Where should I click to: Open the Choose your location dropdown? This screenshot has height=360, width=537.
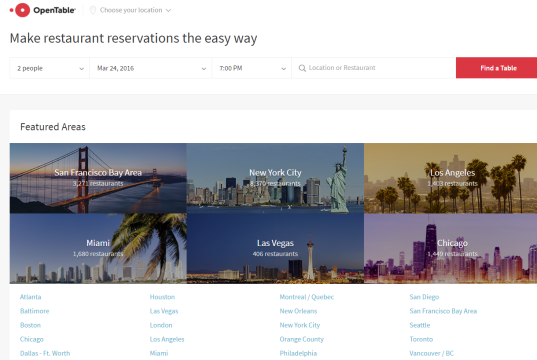(130, 10)
